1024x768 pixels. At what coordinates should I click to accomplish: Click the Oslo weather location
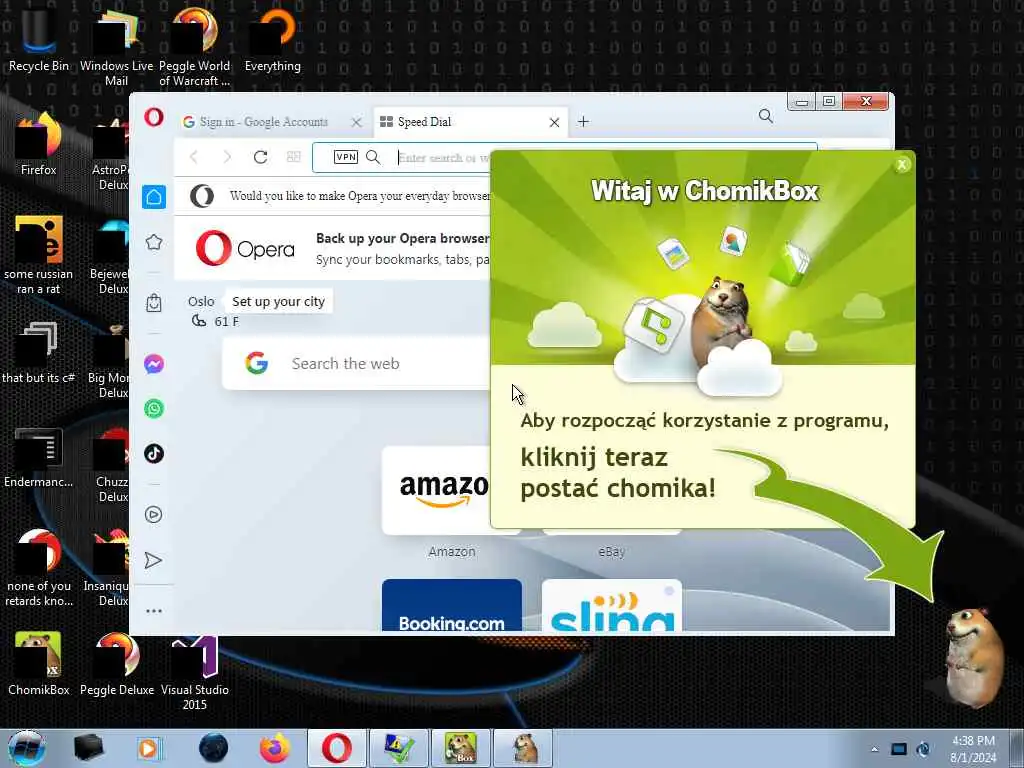point(201,302)
